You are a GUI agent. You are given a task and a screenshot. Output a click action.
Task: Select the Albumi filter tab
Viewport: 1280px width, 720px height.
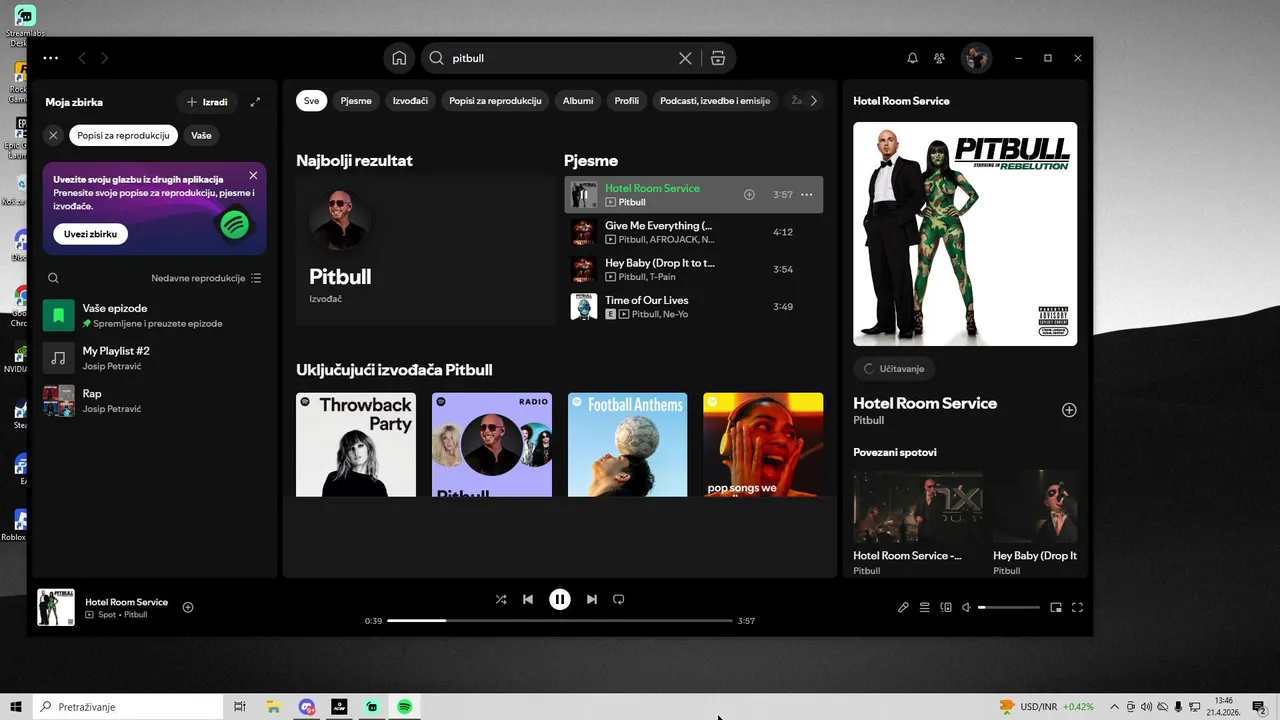pos(578,101)
